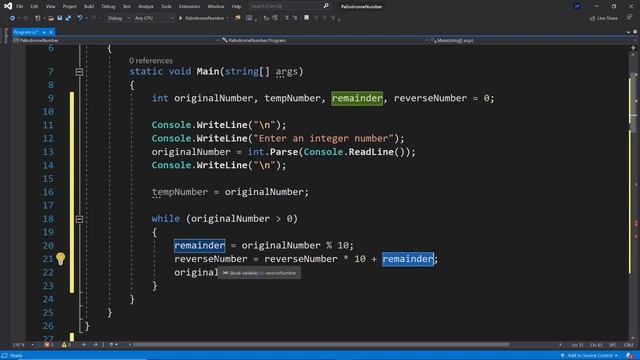Click the yellow warning count indicator
Screen dimensions: 640x360
66,345
